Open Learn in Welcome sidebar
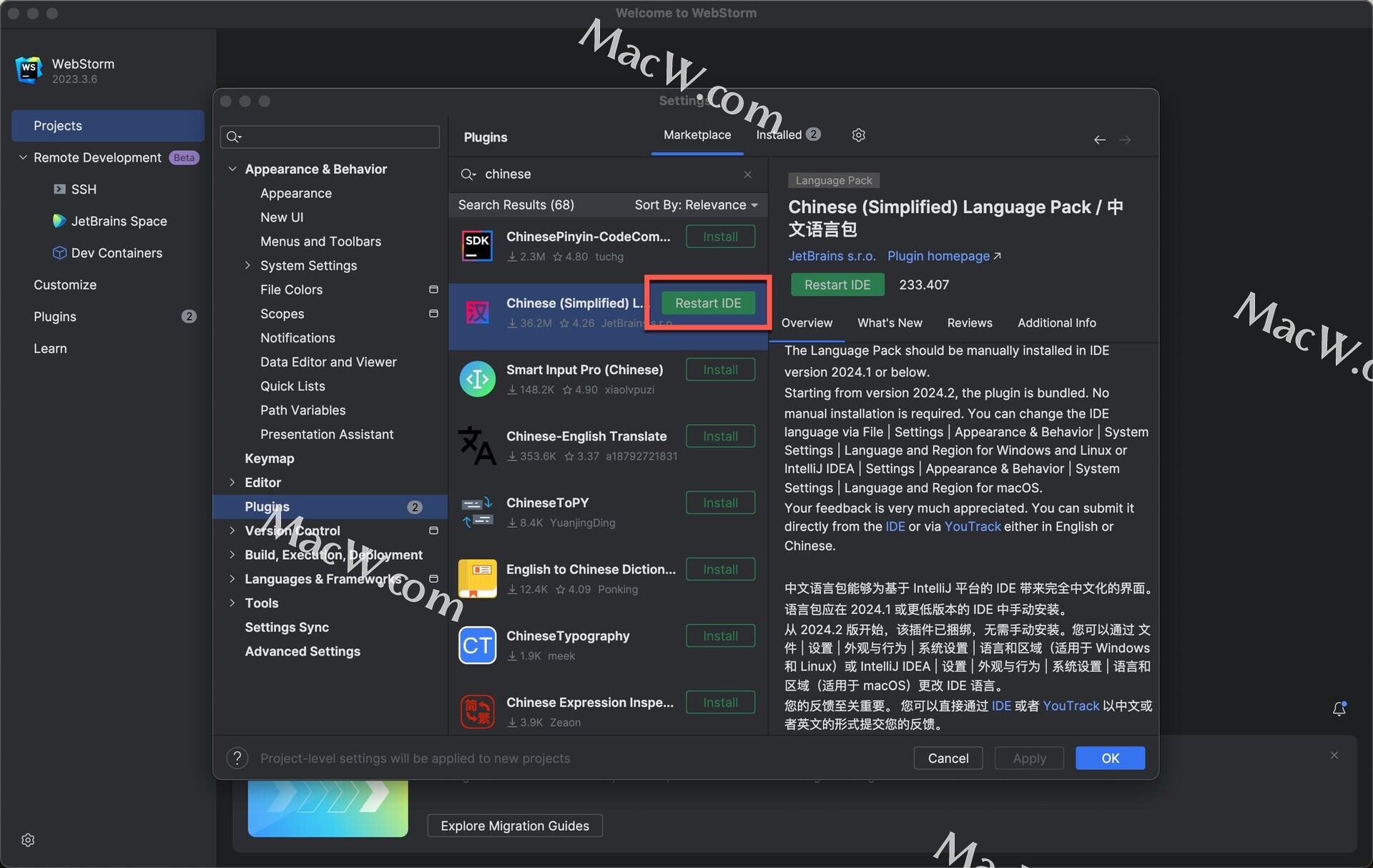1373x868 pixels. pos(50,348)
